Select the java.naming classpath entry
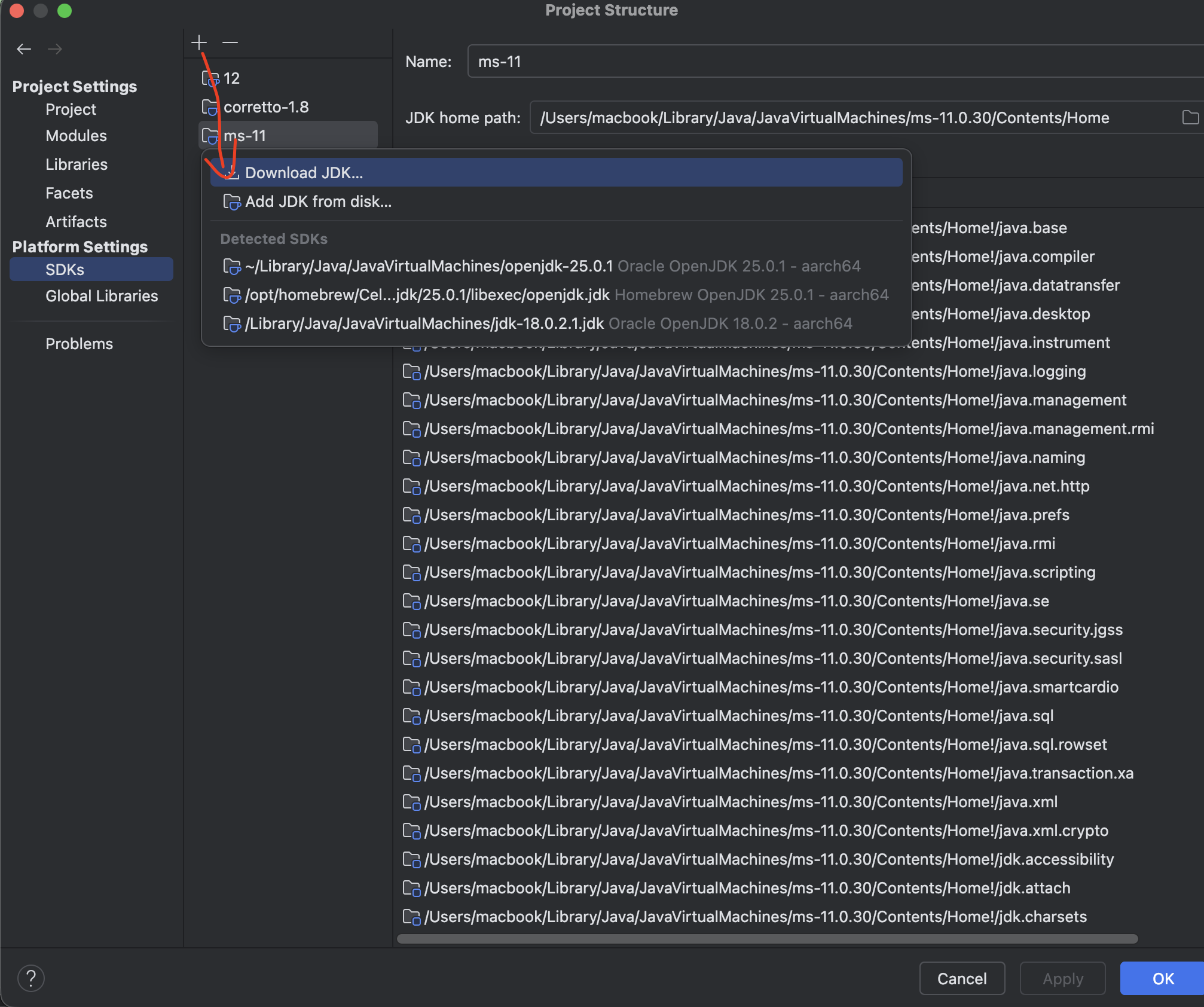 point(744,457)
